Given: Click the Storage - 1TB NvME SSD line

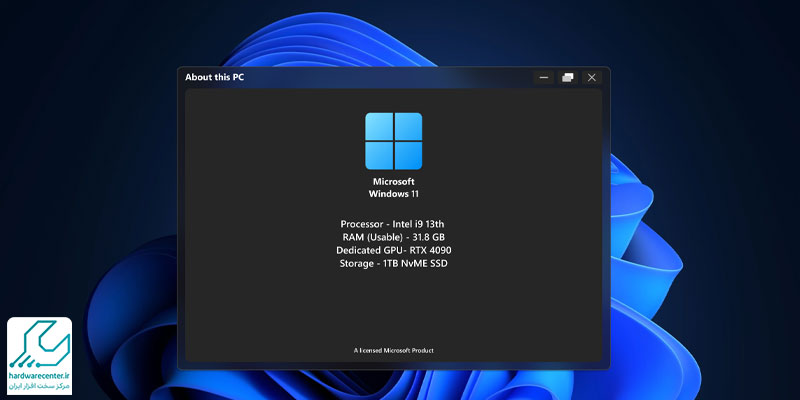Looking at the screenshot, I should point(393,264).
